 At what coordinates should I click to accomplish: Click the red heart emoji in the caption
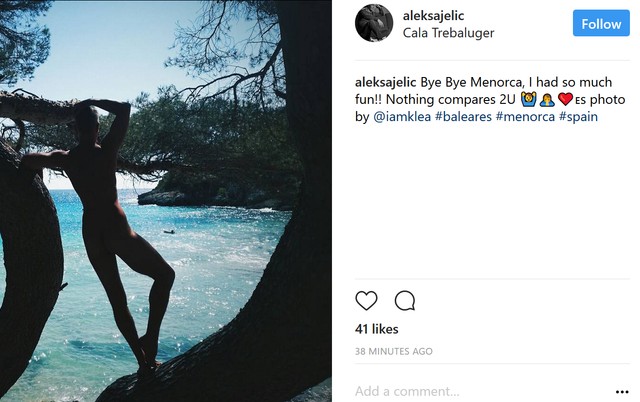click(x=565, y=100)
